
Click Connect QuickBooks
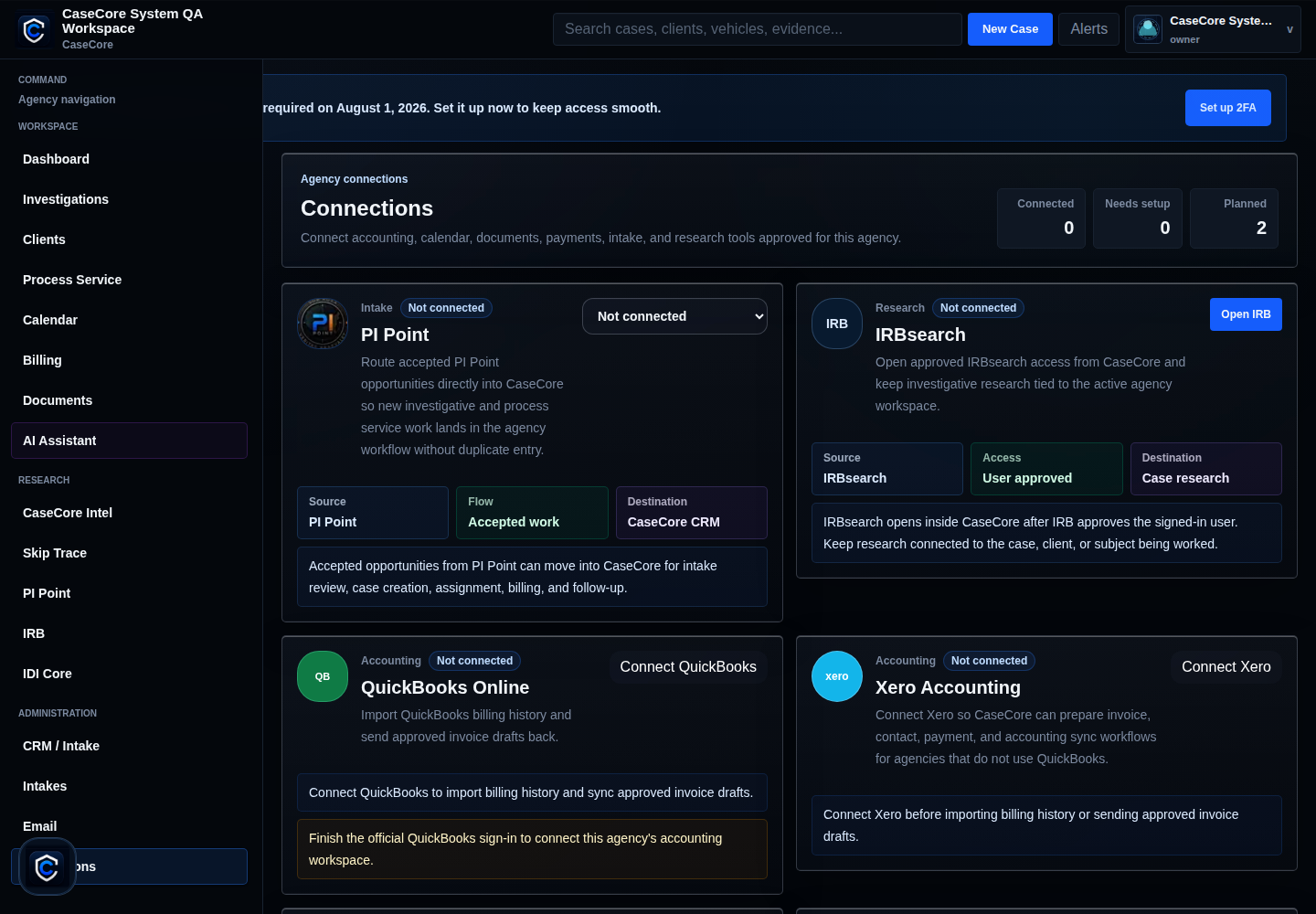tap(688, 667)
